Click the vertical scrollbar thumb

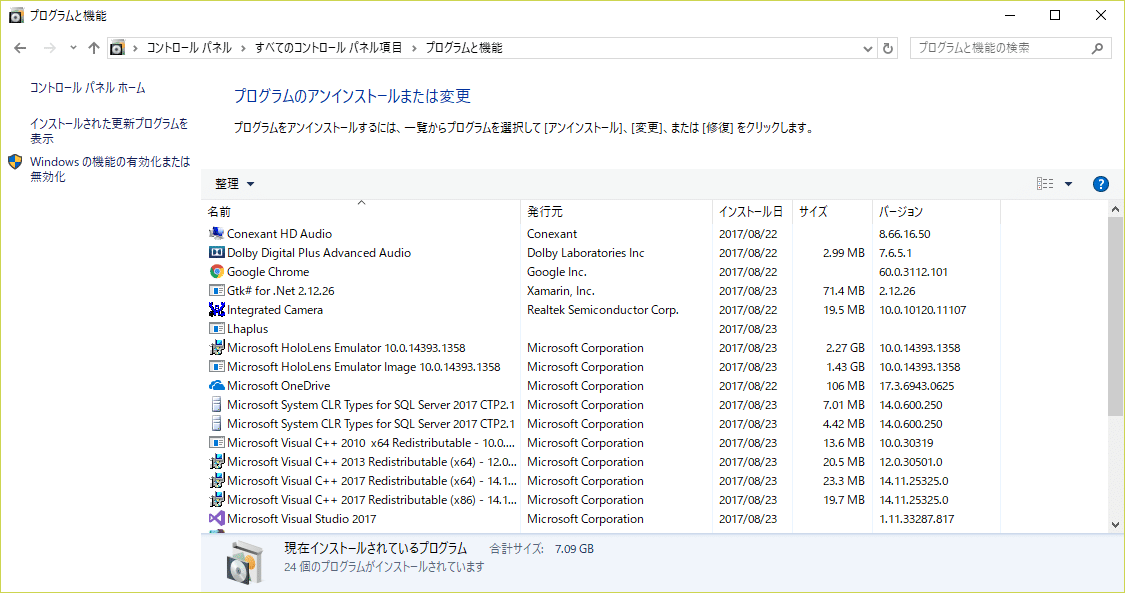pos(1115,316)
